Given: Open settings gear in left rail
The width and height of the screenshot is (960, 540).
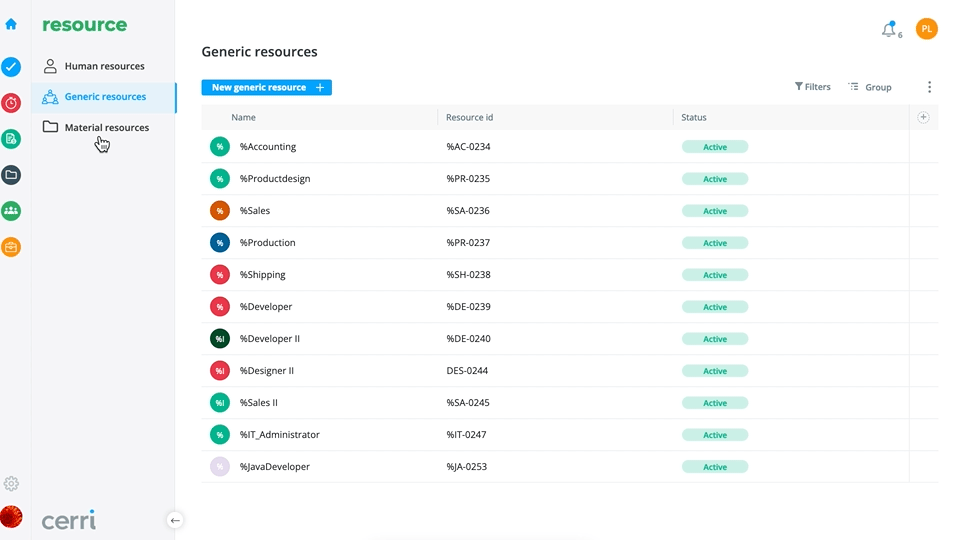Looking at the screenshot, I should 11,484.
